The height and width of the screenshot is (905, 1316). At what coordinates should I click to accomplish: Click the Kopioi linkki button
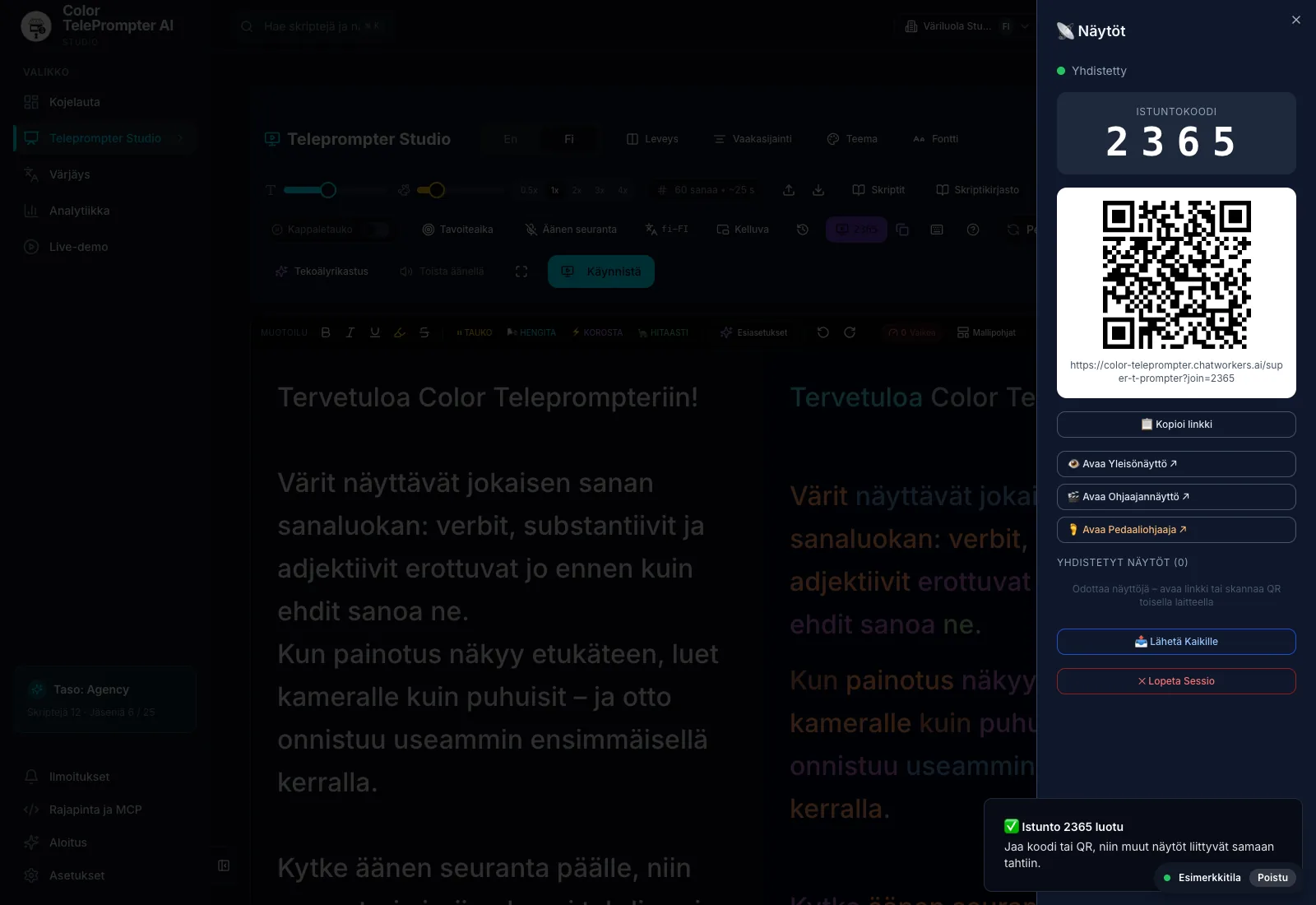pos(1176,425)
